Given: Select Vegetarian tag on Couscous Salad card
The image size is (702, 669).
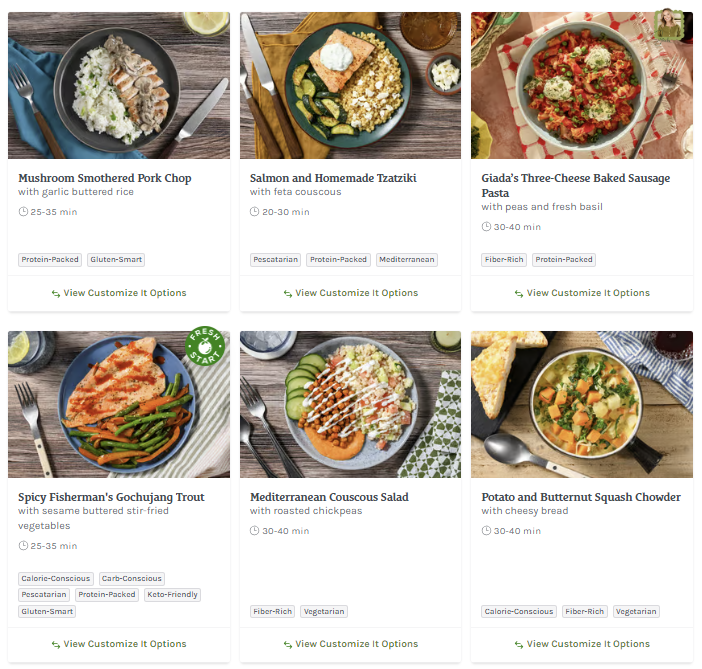Looking at the screenshot, I should [324, 612].
